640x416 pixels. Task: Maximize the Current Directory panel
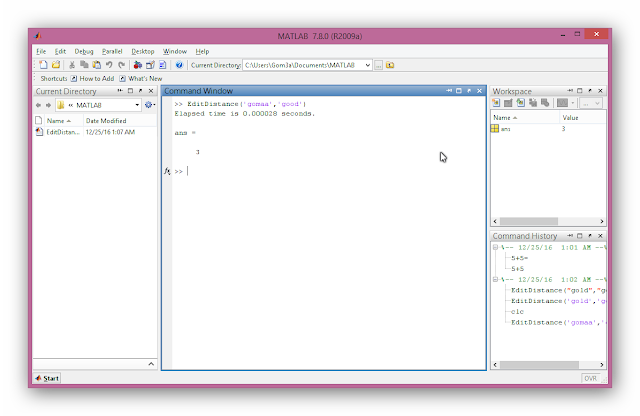130,91
